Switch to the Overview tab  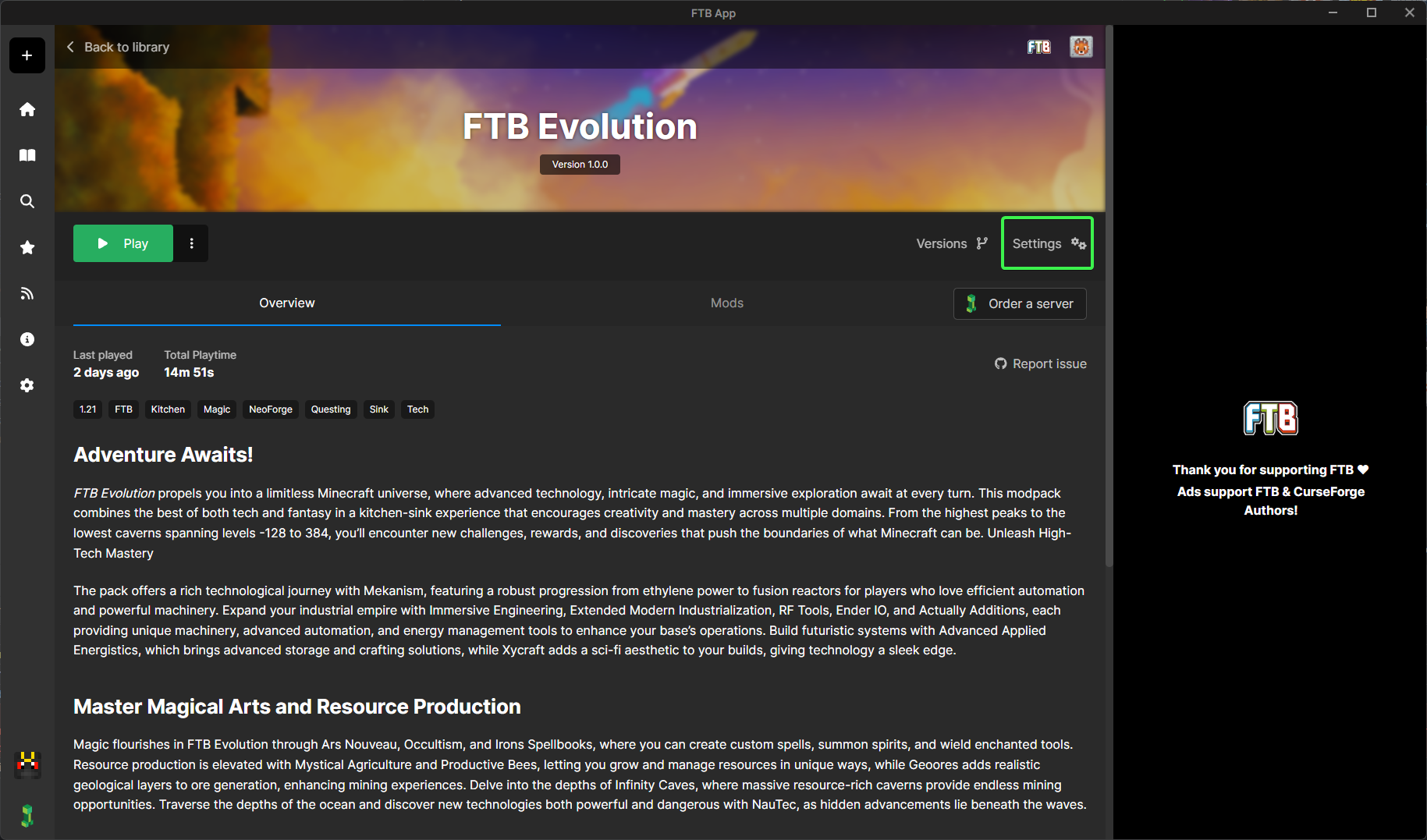287,303
